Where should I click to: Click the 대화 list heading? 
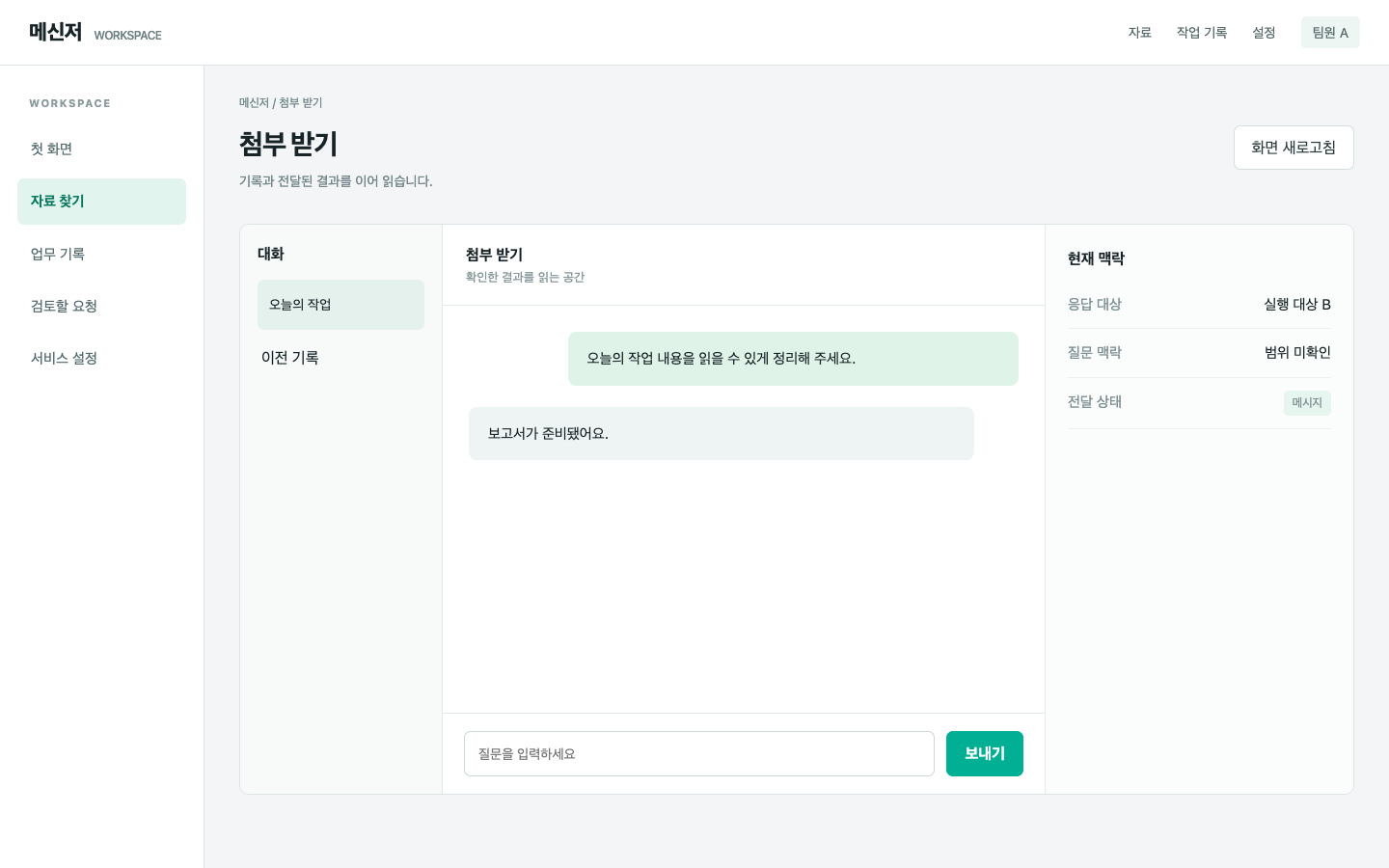271,254
